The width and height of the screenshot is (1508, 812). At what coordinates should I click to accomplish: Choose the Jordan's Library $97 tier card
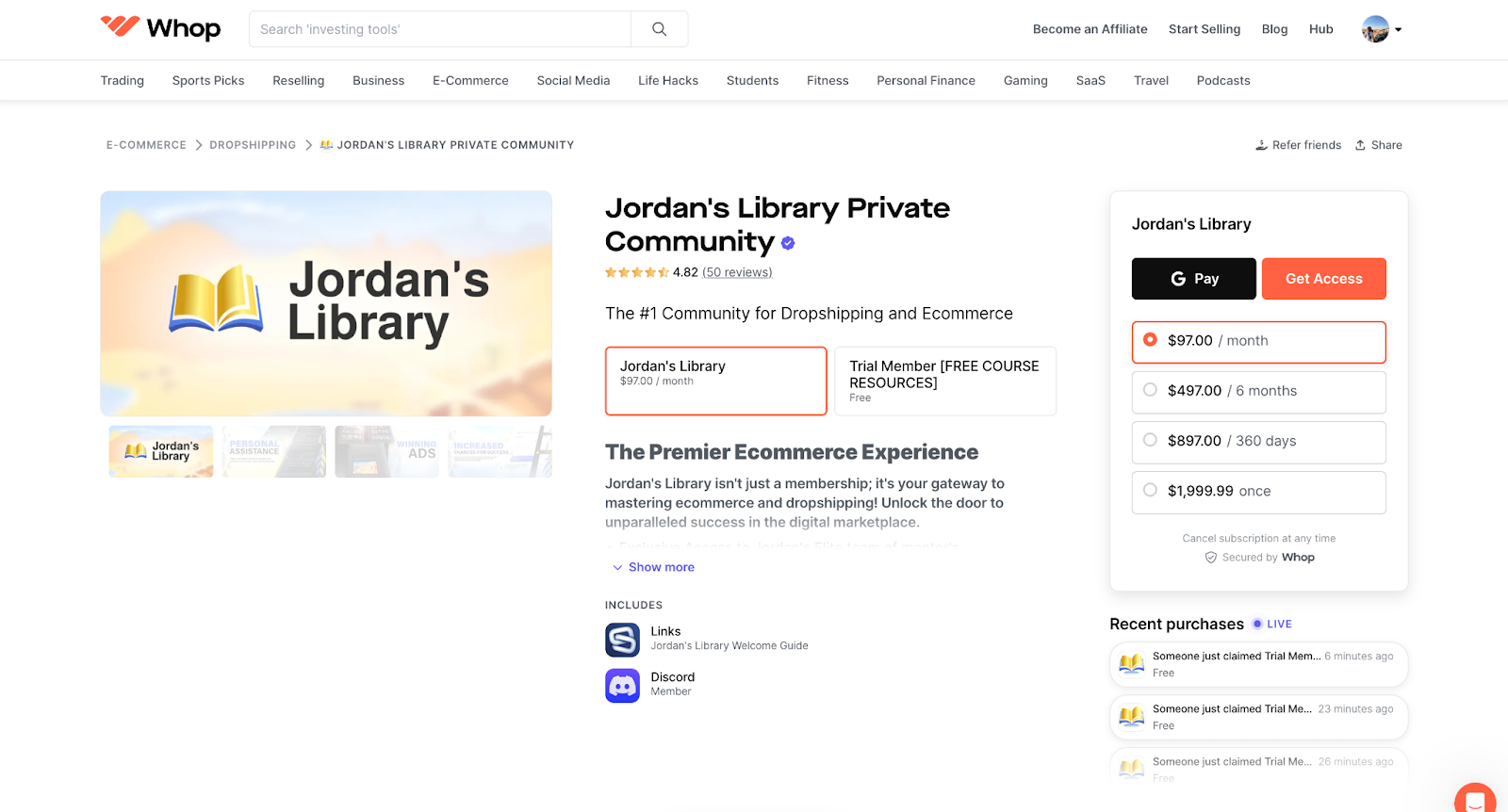(716, 381)
